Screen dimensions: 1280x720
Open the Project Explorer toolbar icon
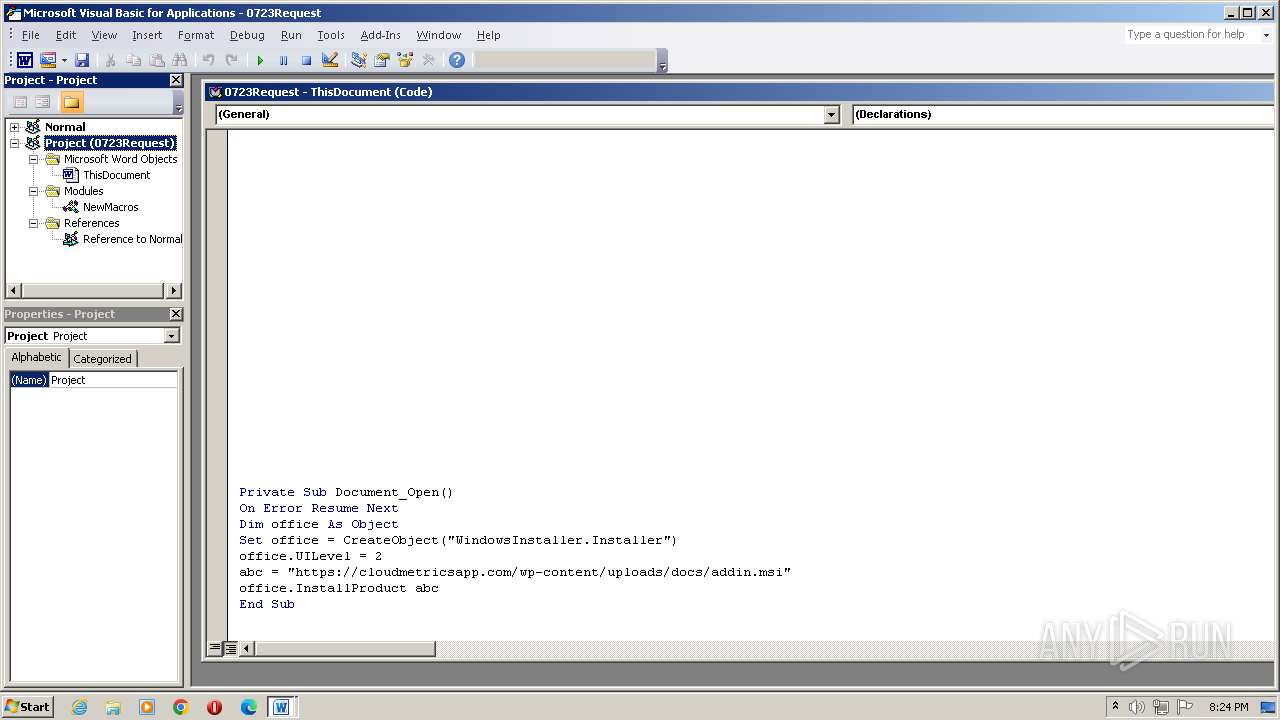pyautogui.click(x=359, y=61)
